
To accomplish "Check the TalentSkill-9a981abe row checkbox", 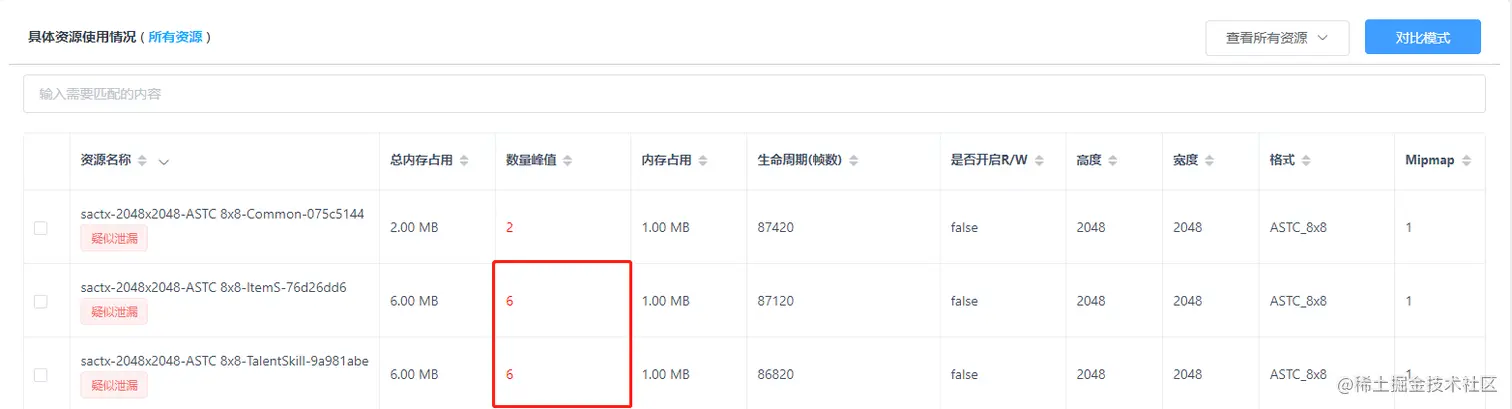I will click(41, 375).
